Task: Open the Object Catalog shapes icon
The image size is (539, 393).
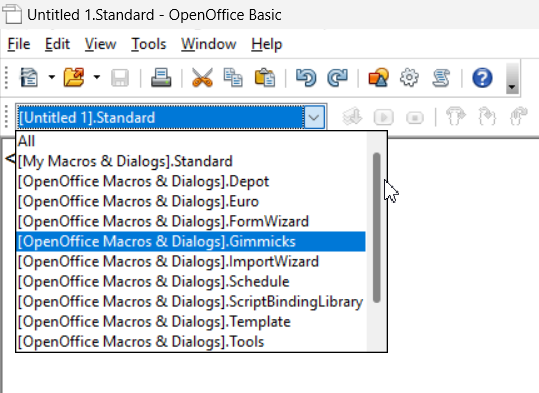Action: [378, 77]
